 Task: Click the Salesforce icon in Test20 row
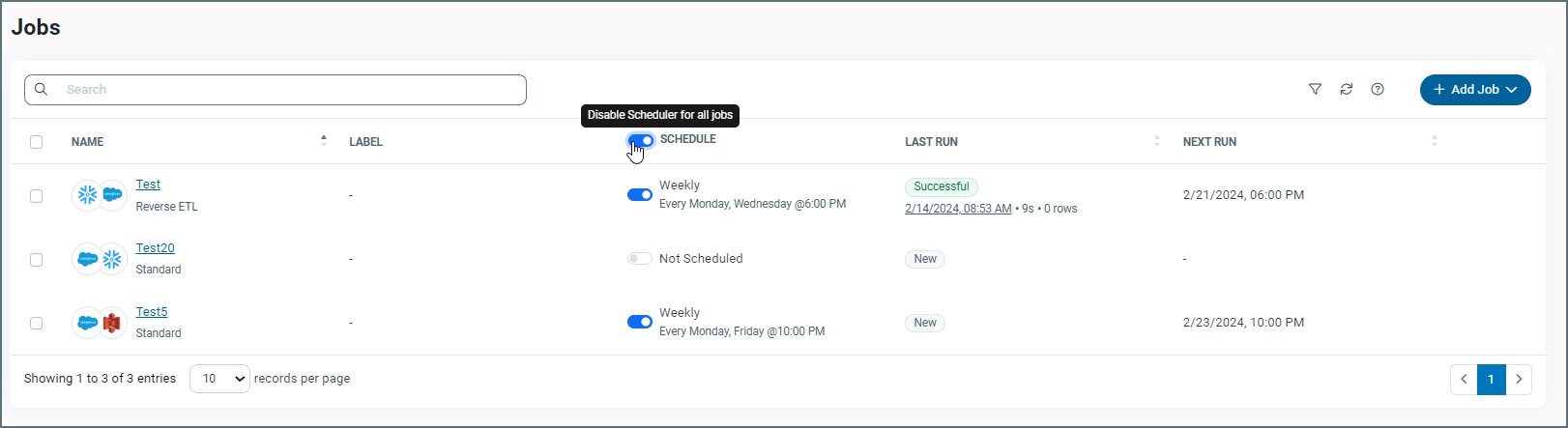point(88,259)
